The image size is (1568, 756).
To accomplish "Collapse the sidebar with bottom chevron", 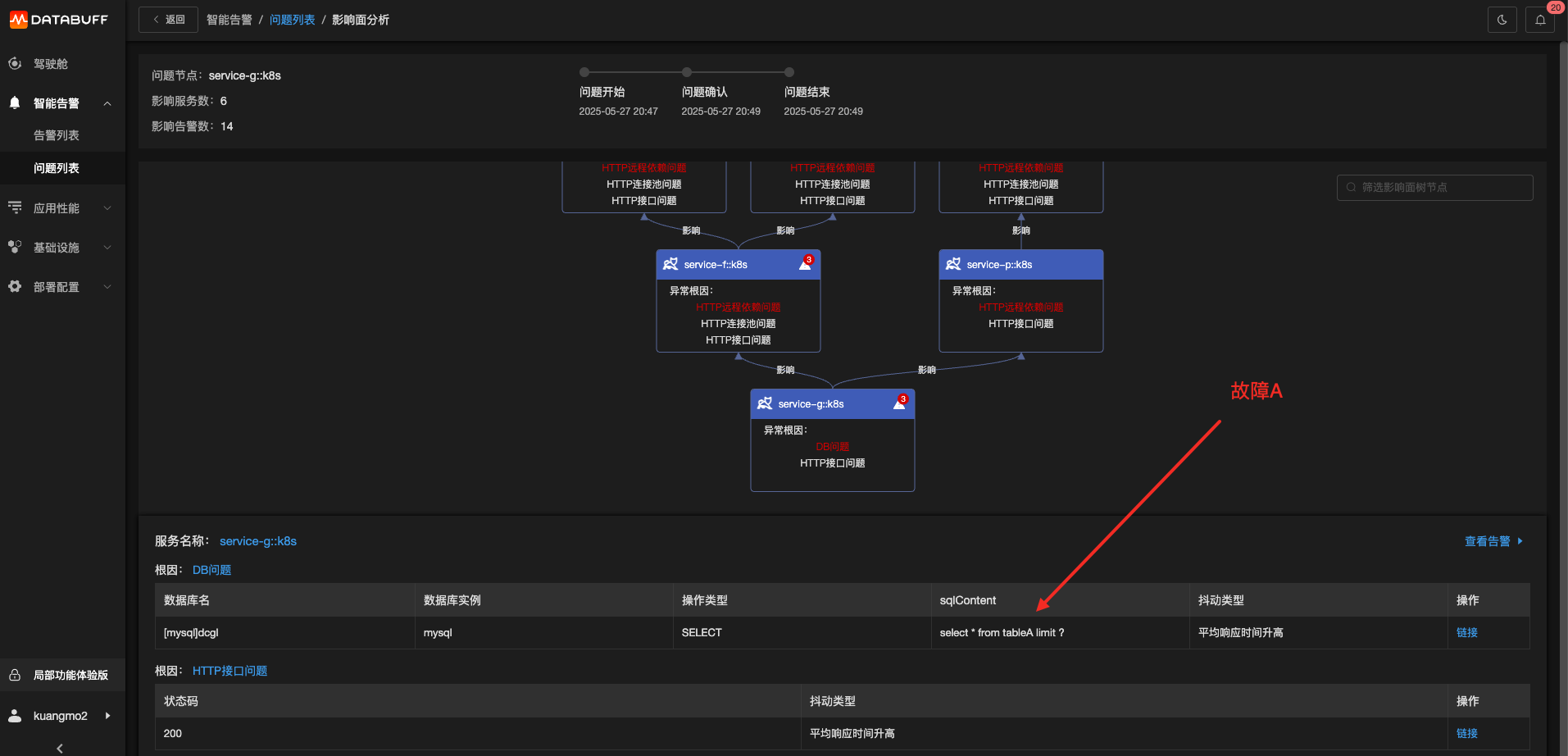I will coord(60,748).
